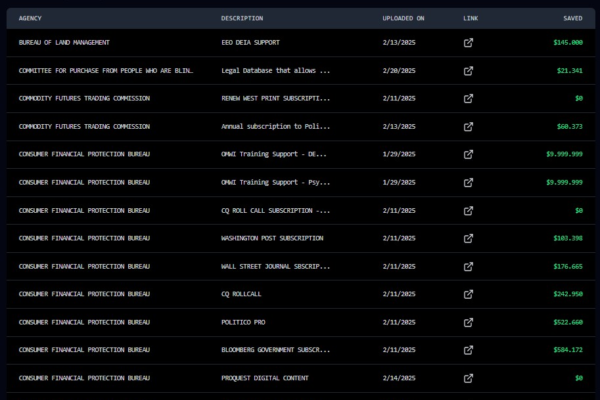Sort by the UPLOADED ON column header
Screen dimensions: 600x400
tap(403, 18)
